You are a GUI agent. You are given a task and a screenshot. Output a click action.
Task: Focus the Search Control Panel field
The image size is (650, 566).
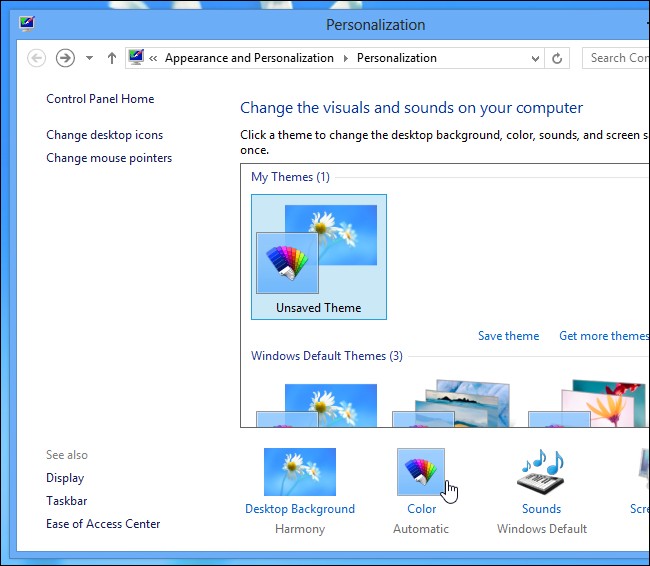click(616, 58)
